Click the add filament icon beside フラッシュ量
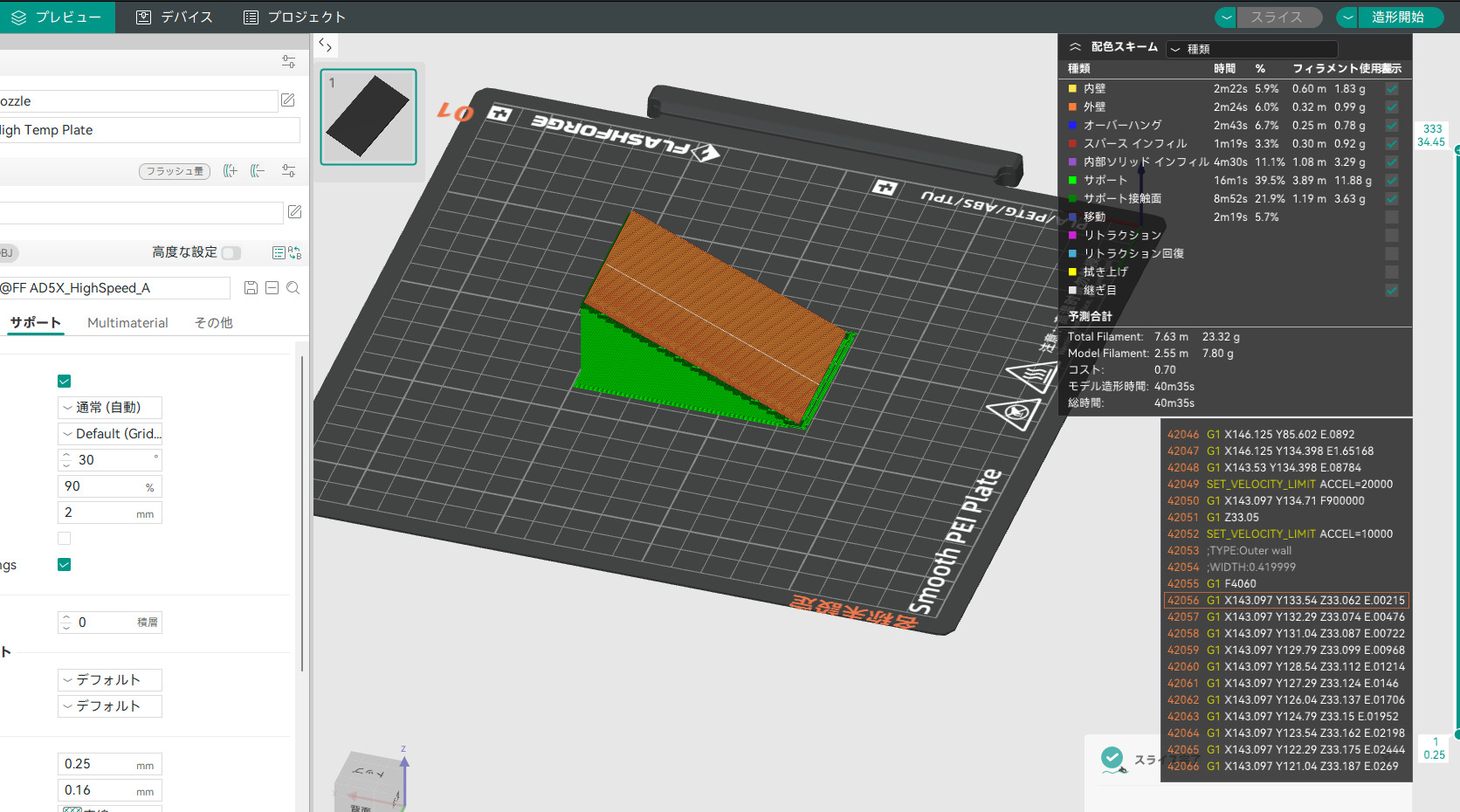The width and height of the screenshot is (1460, 812). [230, 171]
